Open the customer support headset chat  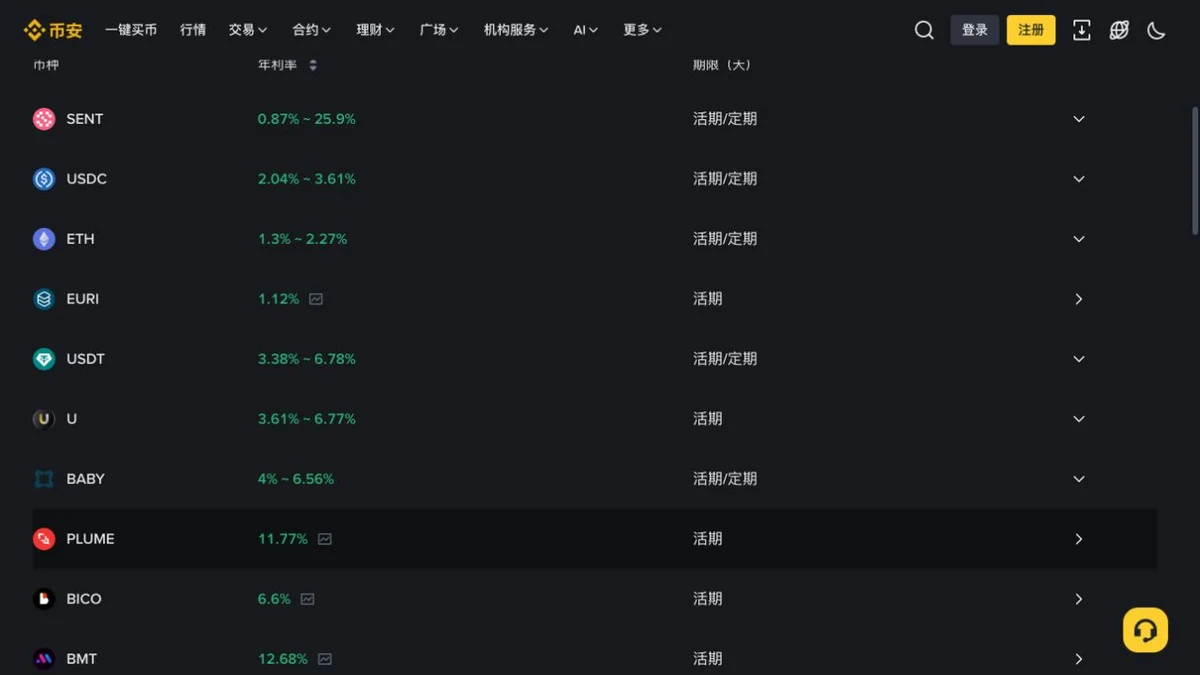[x=1145, y=630]
